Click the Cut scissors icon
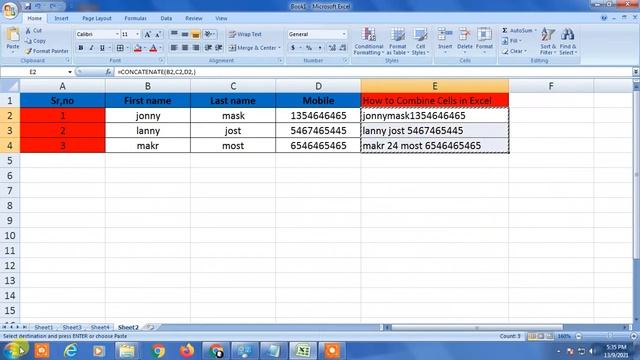 [x=28, y=31]
